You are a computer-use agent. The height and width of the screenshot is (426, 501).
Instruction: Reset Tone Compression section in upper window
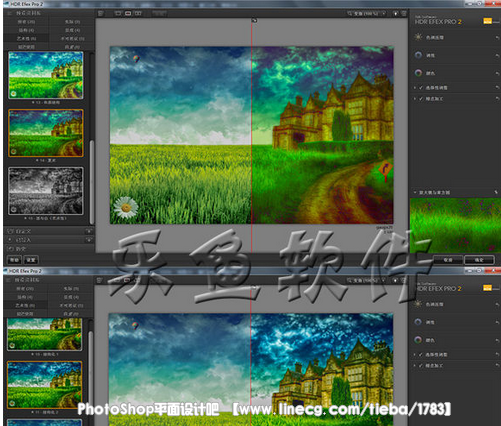497,37
